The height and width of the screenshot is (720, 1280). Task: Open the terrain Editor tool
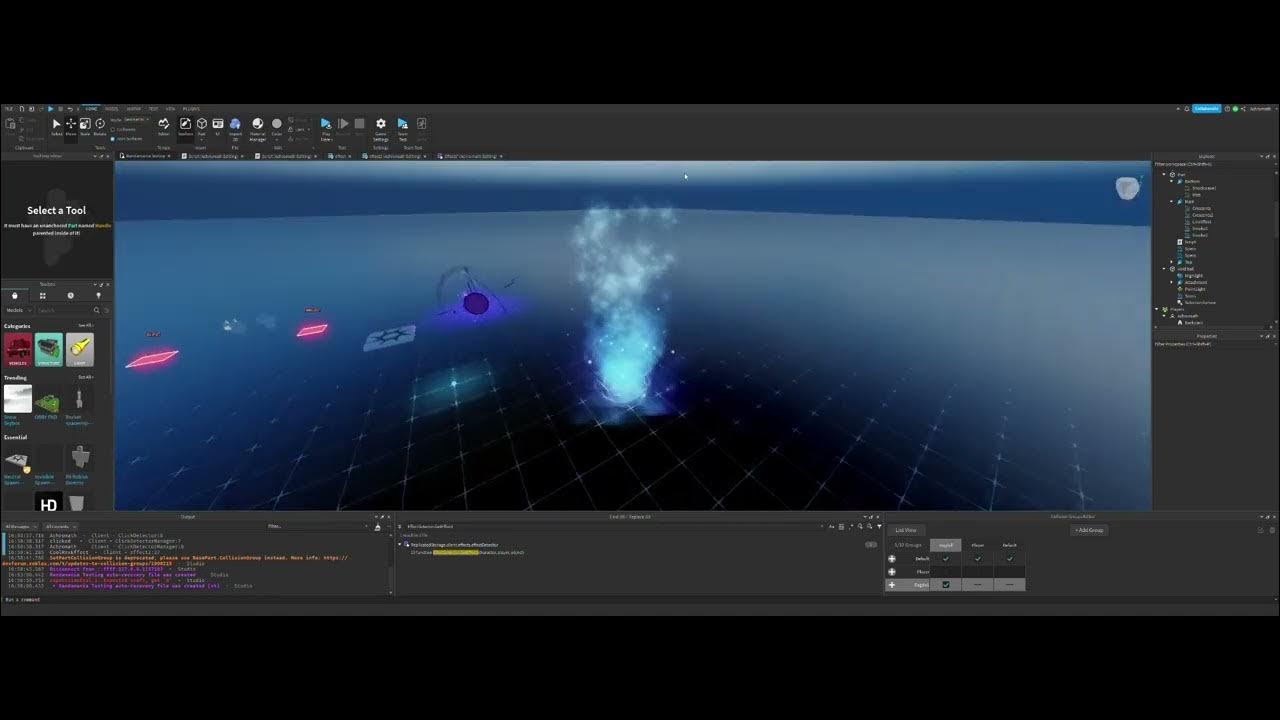(x=164, y=126)
